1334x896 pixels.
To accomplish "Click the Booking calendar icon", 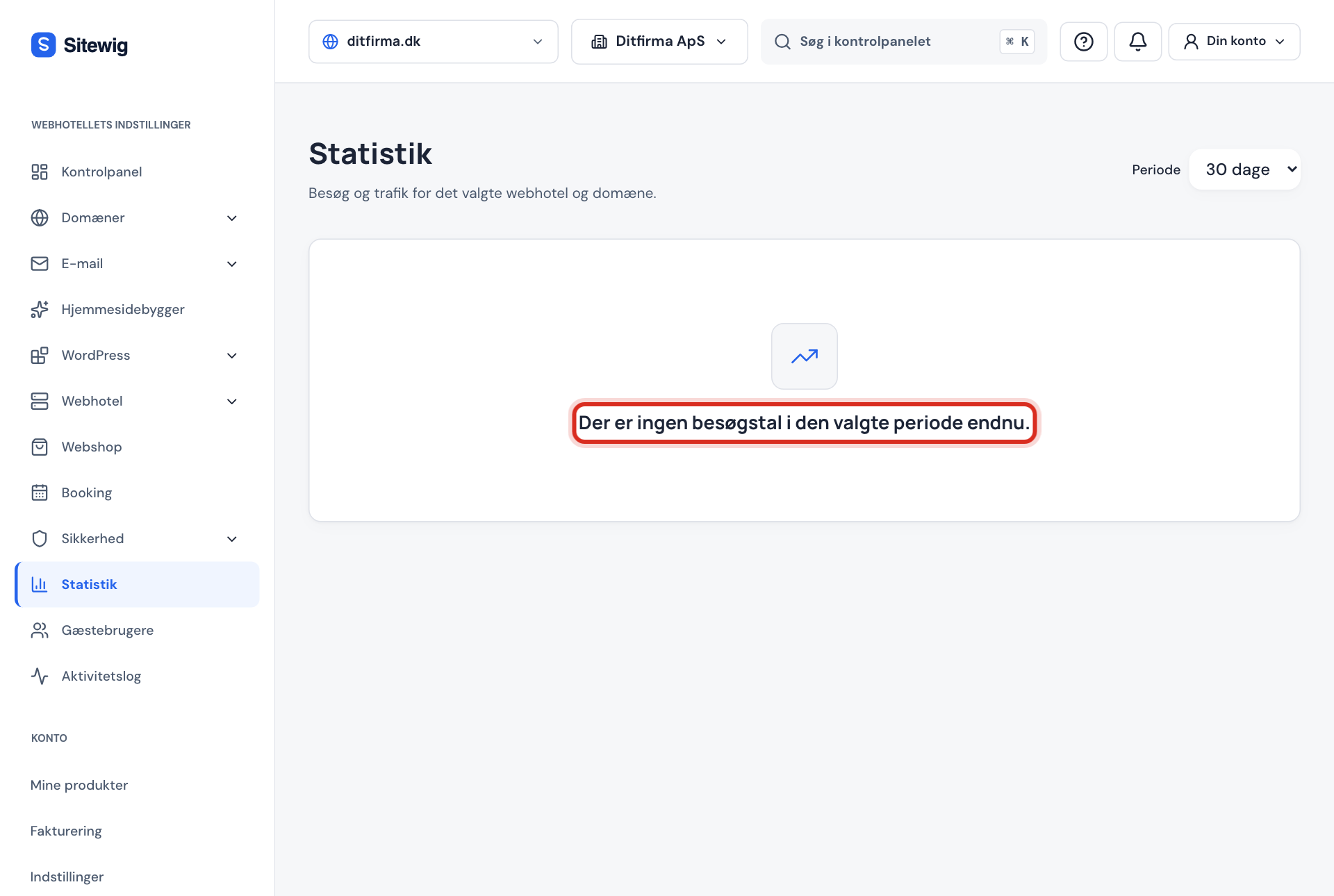I will (x=40, y=492).
